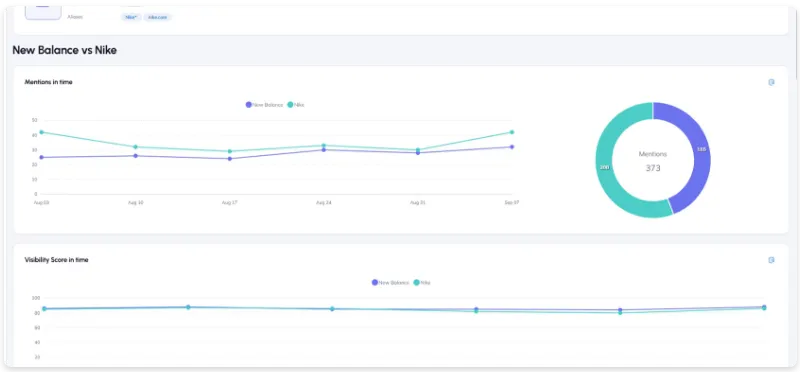Select Nike's Aug 03 mentions data point

tap(42, 132)
